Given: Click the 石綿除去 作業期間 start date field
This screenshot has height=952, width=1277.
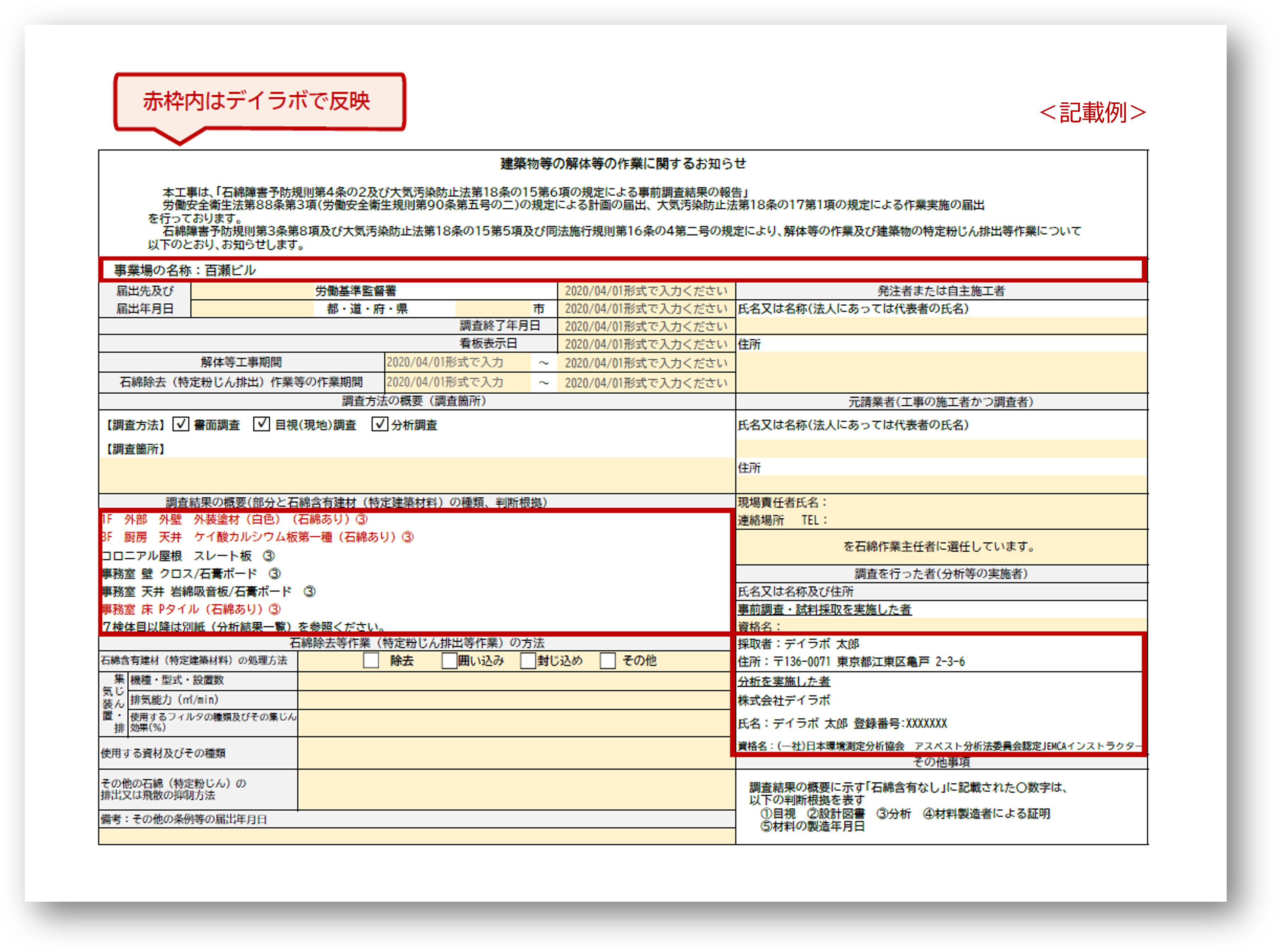Looking at the screenshot, I should coord(457,382).
